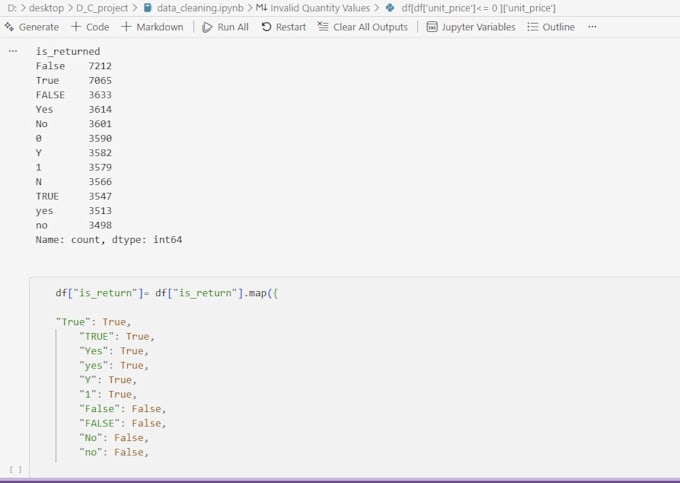Click the 'N 3566' output row
Screen dimensions: 680x483
[x=74, y=182]
